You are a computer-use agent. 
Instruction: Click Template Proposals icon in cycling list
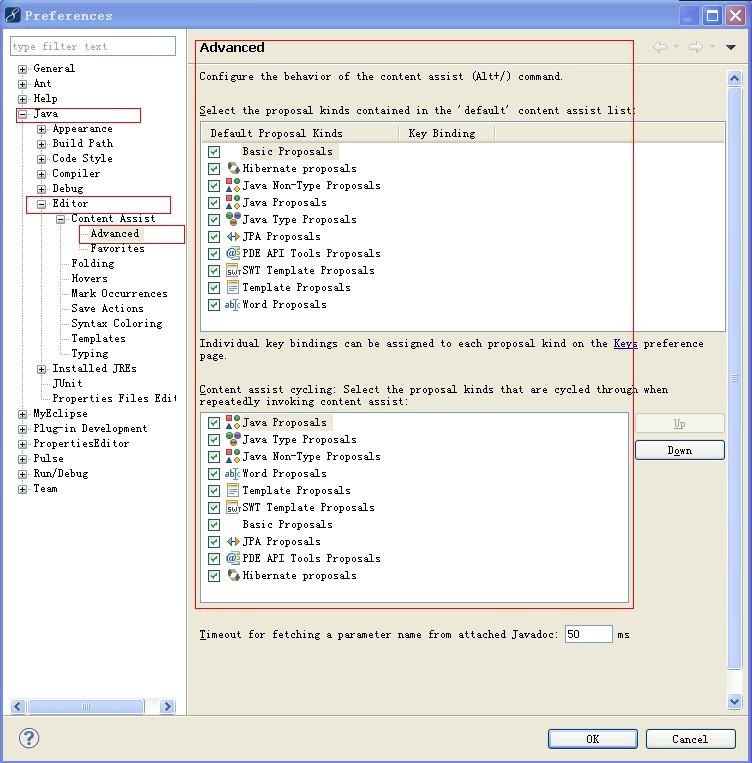coord(233,490)
